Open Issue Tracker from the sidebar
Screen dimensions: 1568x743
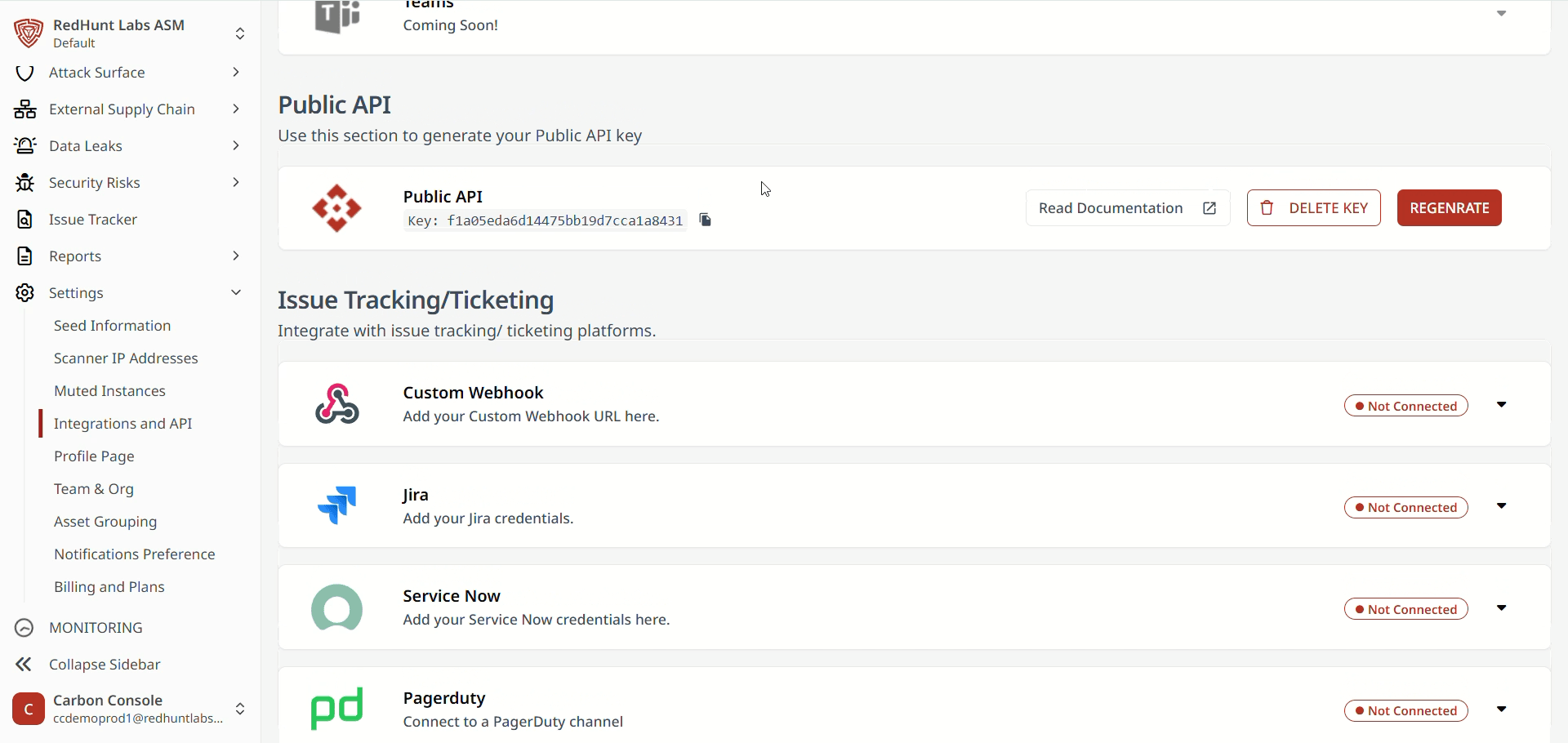(93, 220)
